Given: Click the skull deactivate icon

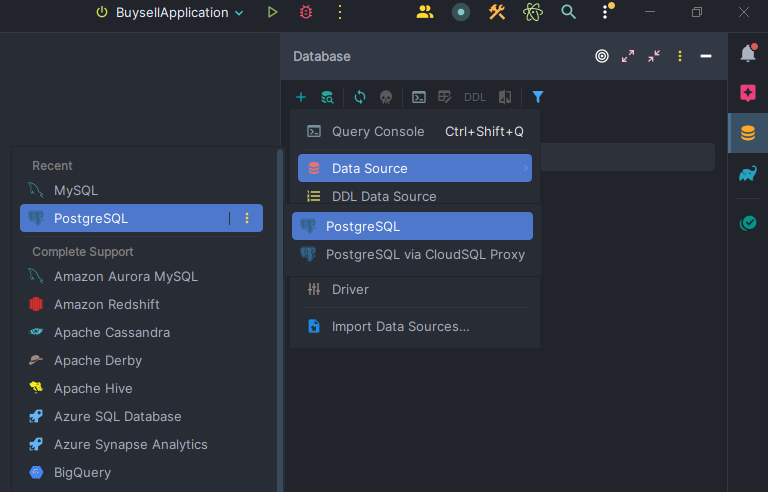Looking at the screenshot, I should [x=386, y=97].
